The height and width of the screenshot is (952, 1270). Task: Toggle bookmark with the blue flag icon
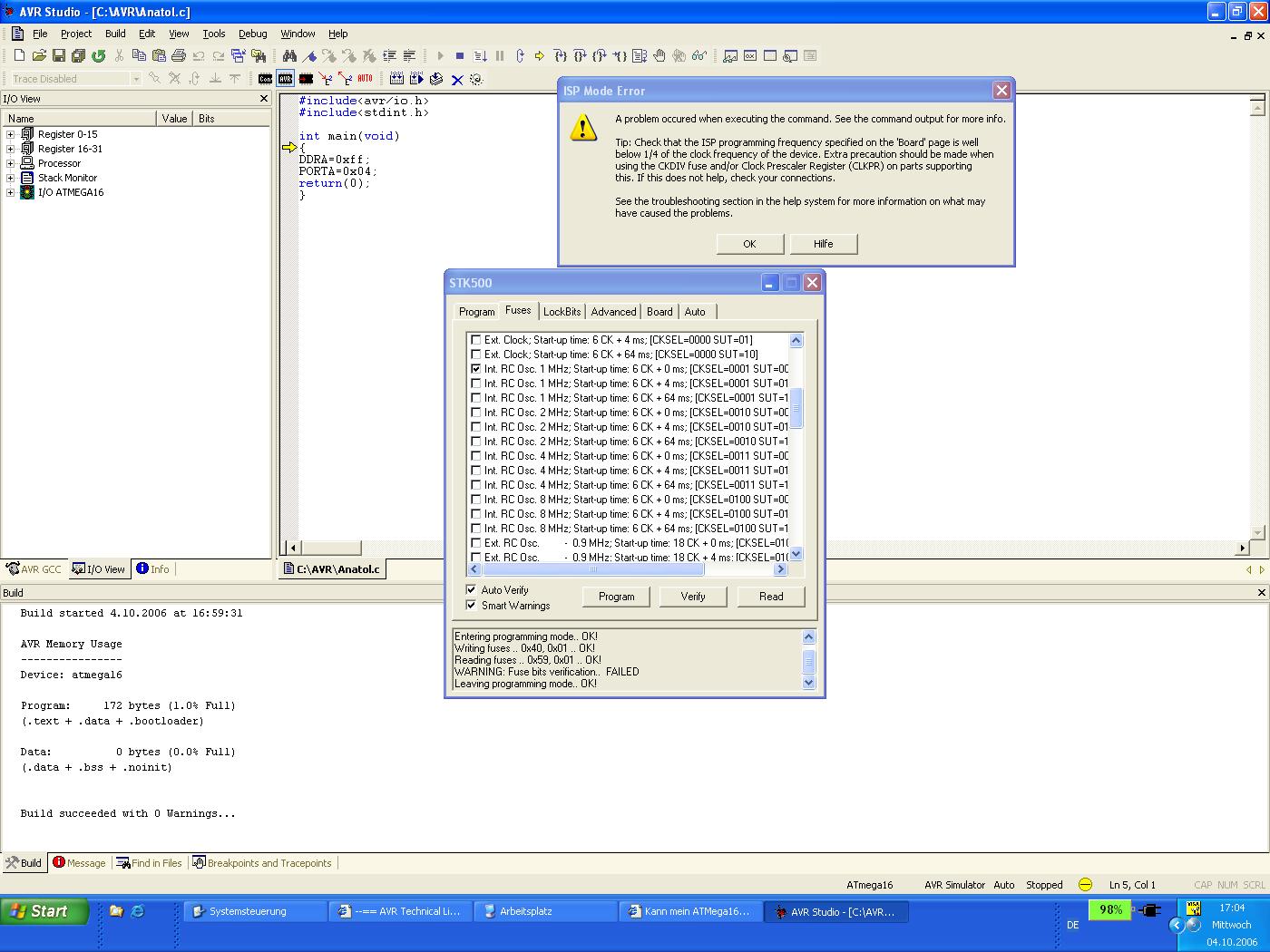[309, 55]
